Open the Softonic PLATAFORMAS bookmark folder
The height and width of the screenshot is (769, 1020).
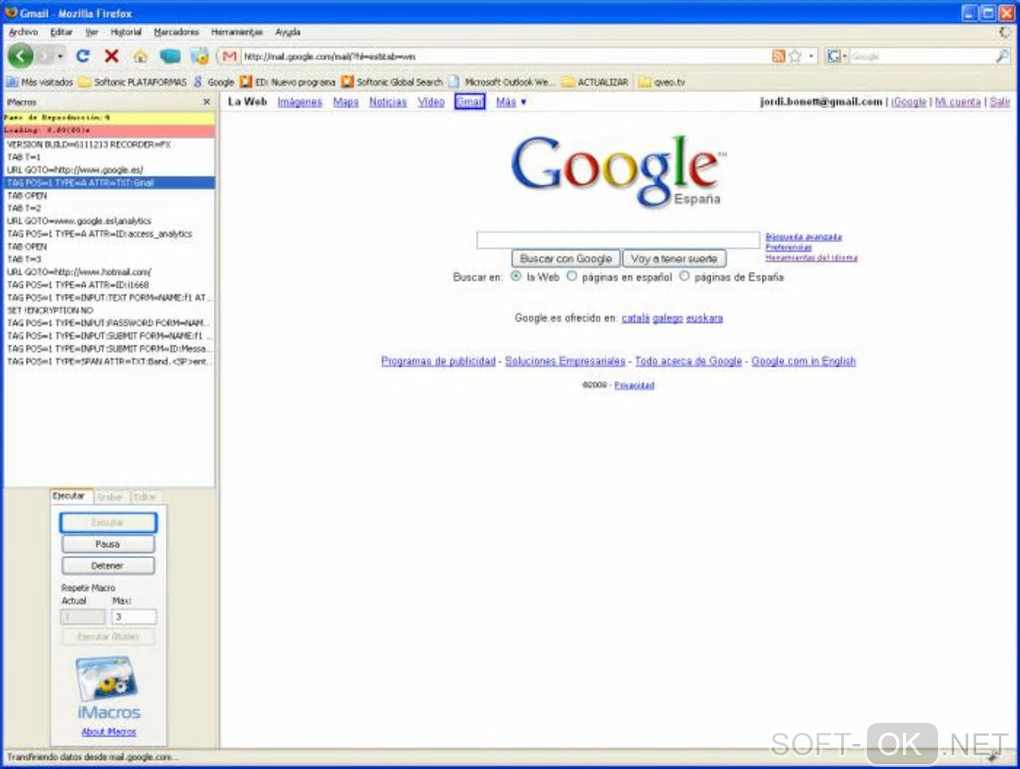pyautogui.click(x=133, y=82)
